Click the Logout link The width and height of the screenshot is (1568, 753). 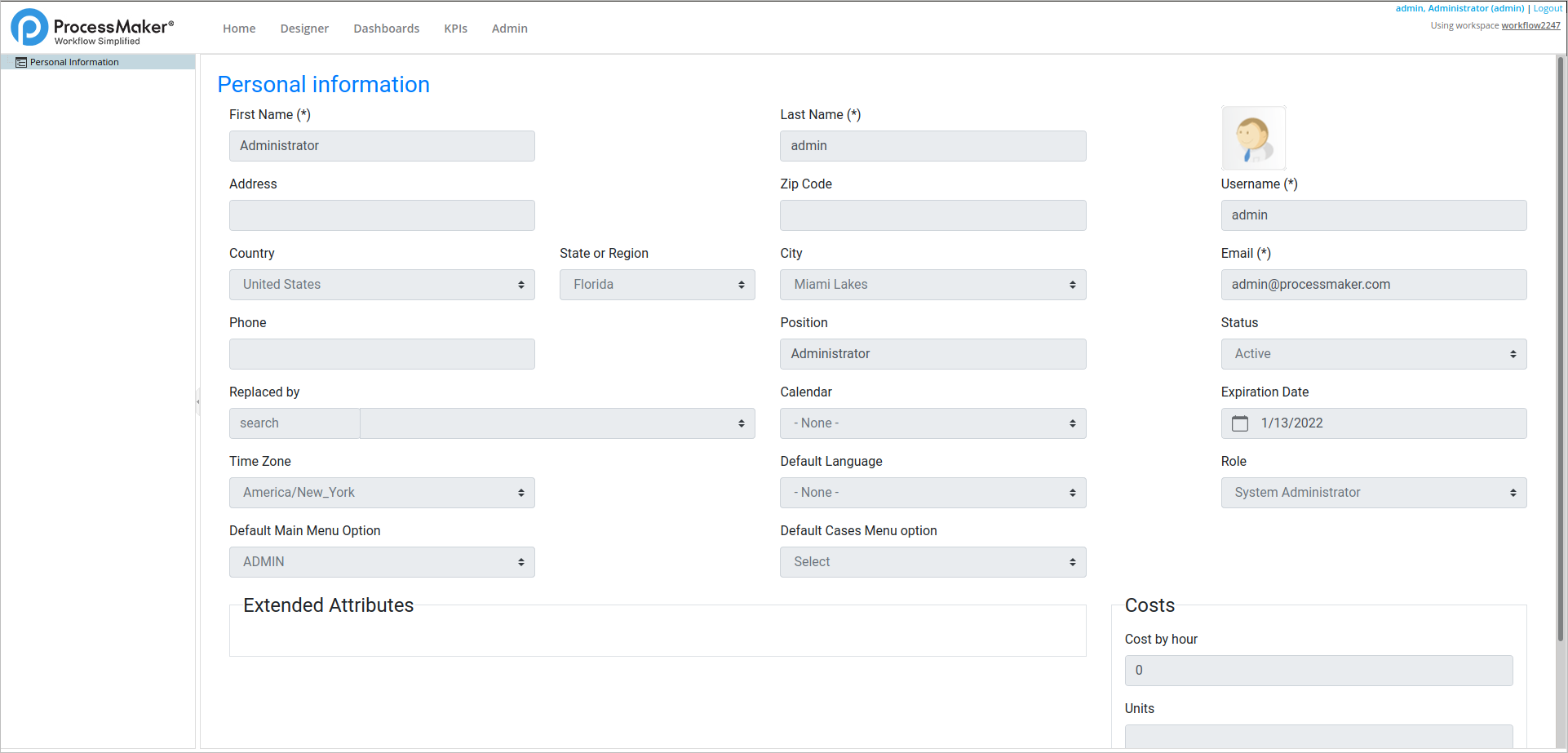(1547, 8)
